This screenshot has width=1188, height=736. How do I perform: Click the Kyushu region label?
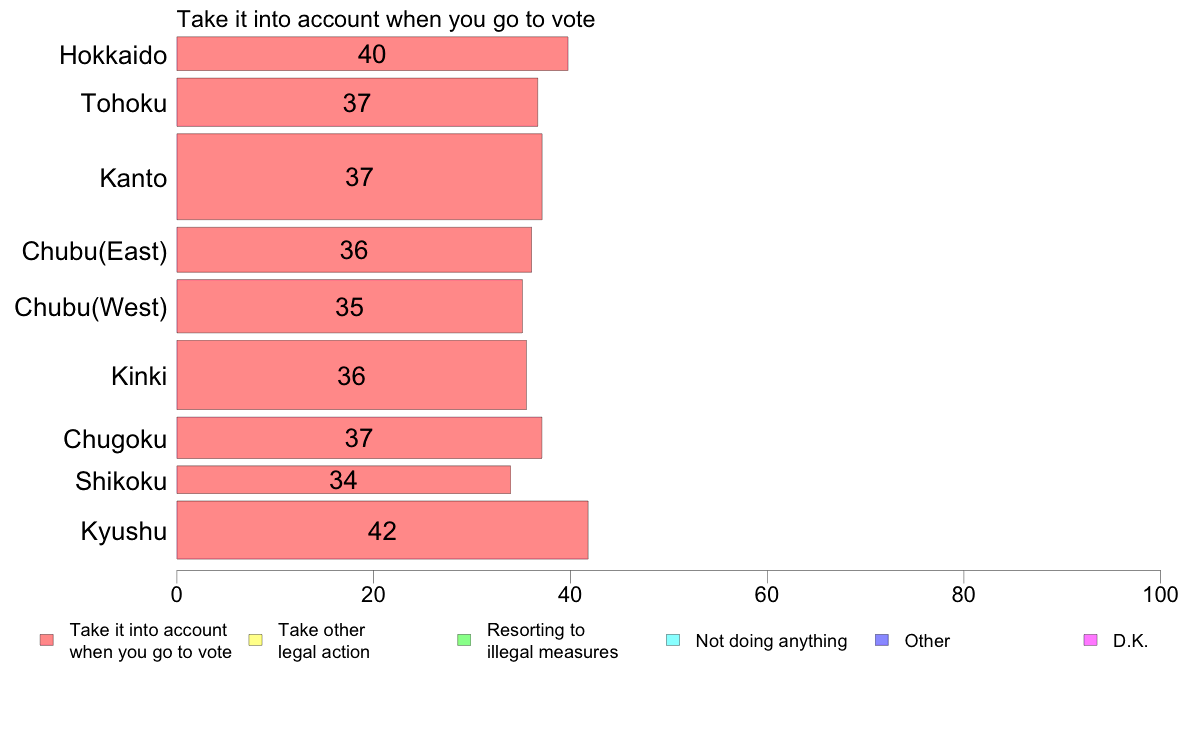point(123,531)
